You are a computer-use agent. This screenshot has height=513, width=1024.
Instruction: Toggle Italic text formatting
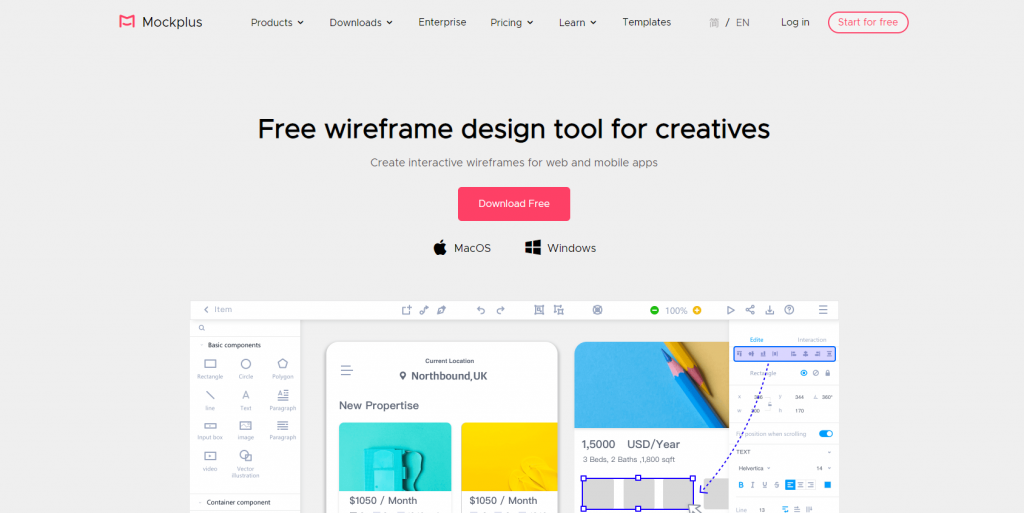coord(752,485)
